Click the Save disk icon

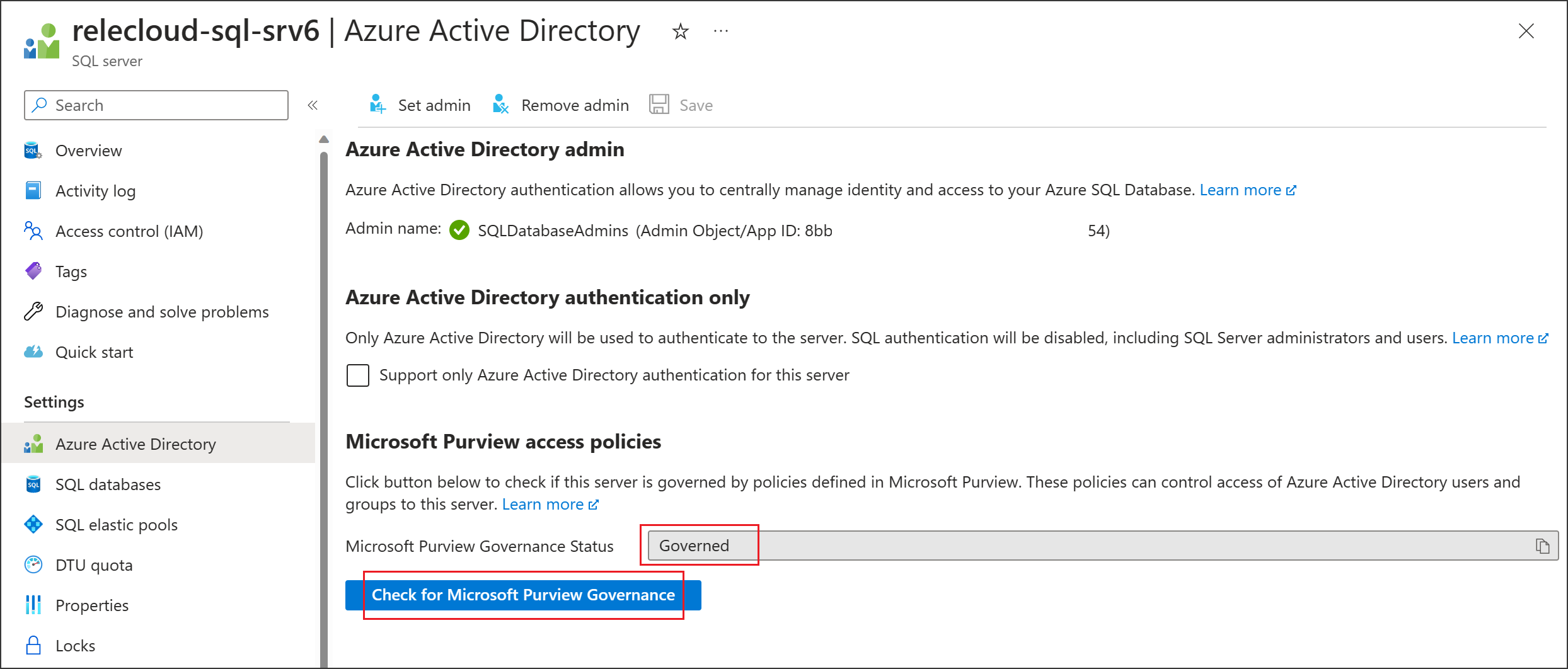659,105
